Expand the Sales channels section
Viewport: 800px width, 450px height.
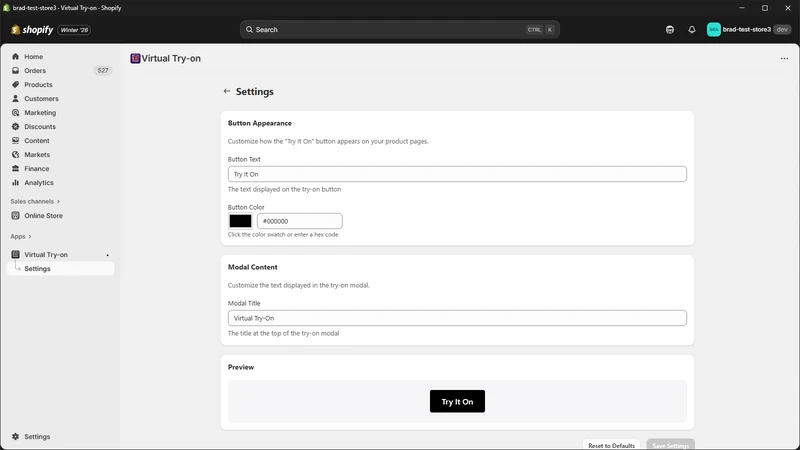(35, 202)
